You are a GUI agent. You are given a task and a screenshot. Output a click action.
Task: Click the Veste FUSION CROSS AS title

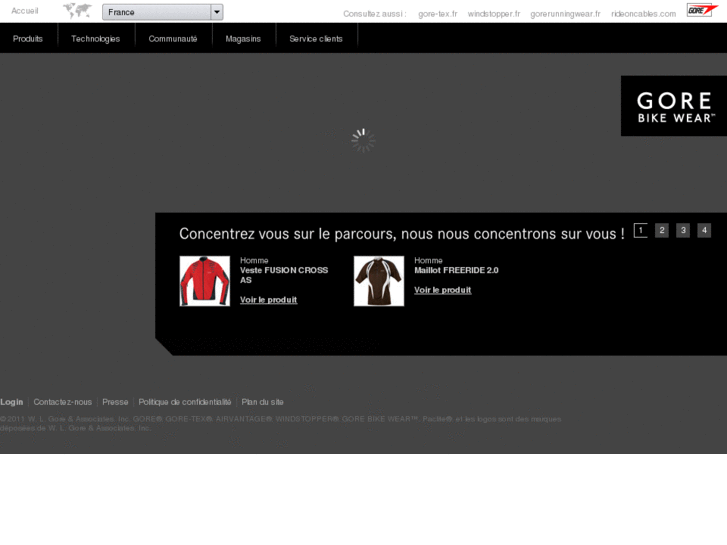click(284, 275)
